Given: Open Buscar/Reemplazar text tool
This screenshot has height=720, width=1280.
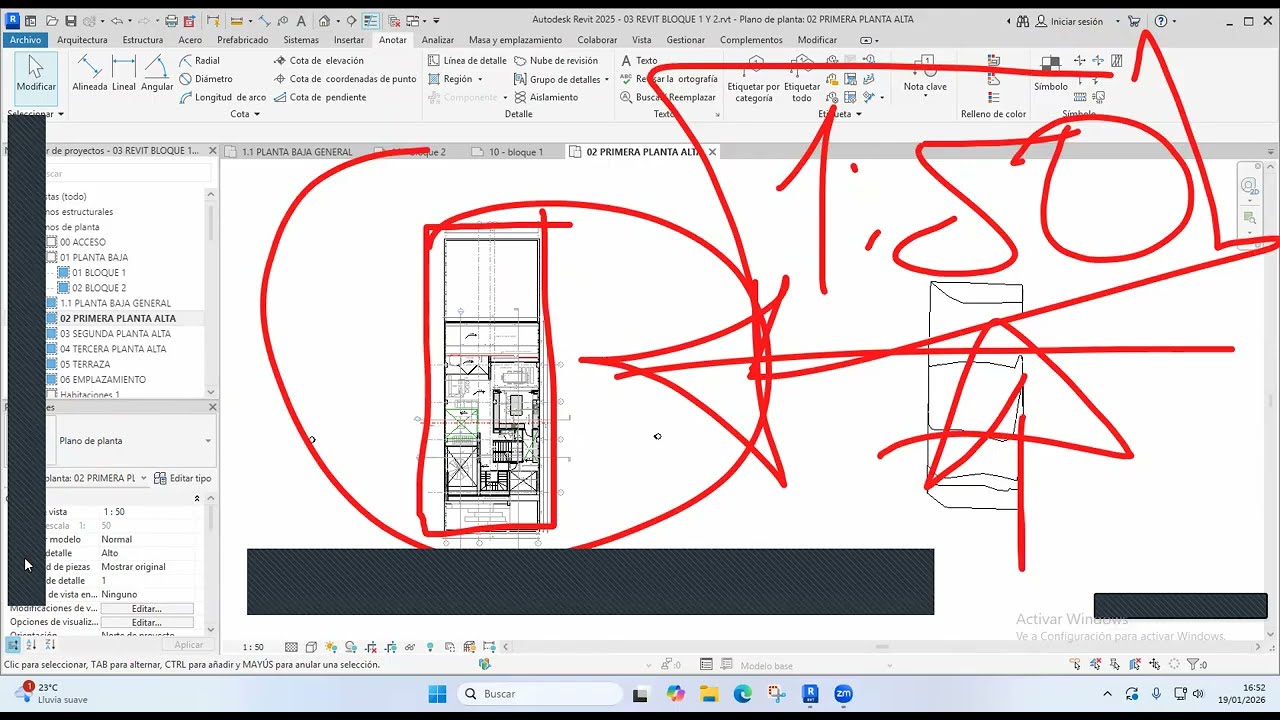Looking at the screenshot, I should 668,97.
